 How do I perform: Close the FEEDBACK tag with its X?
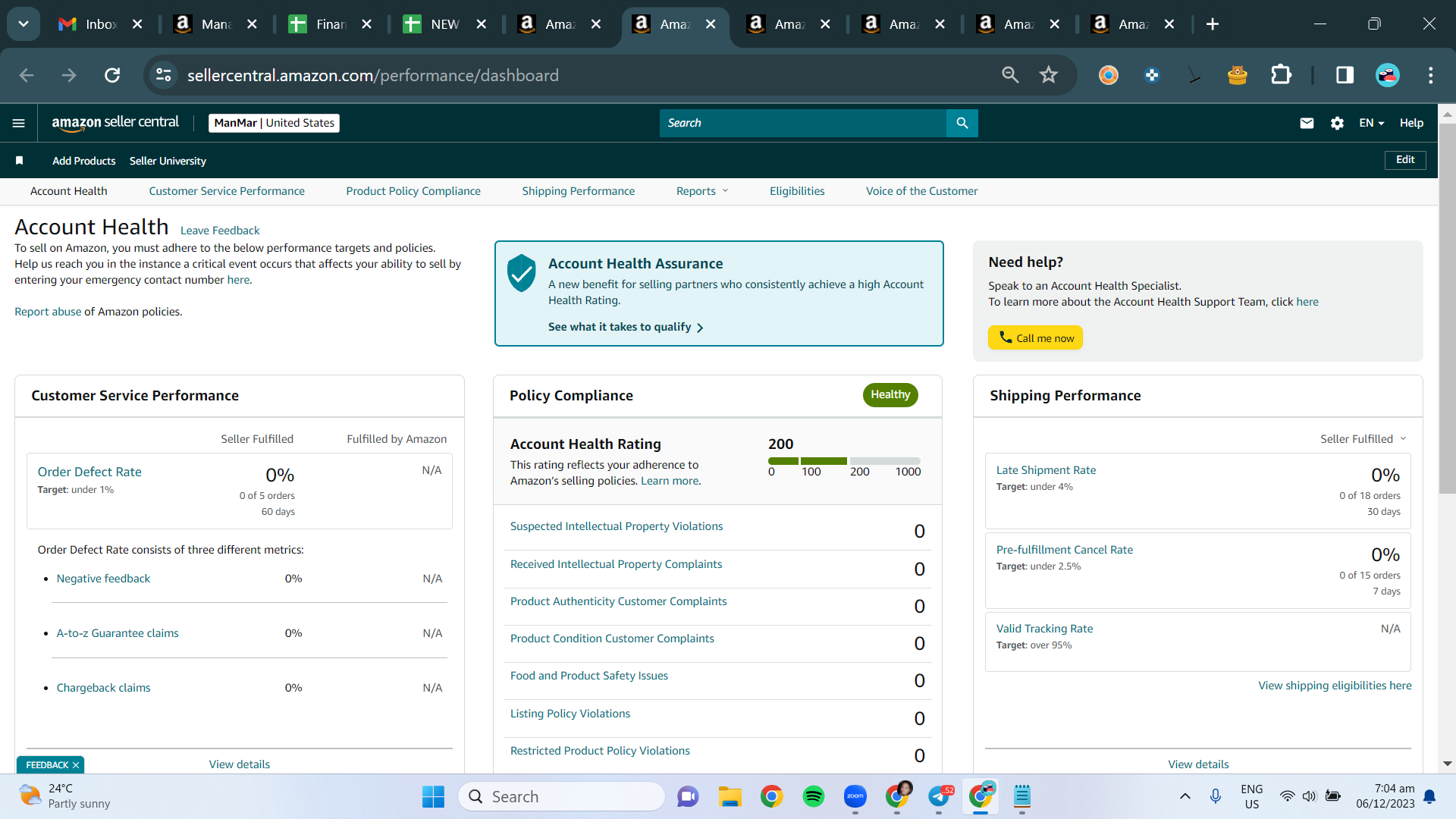(76, 765)
